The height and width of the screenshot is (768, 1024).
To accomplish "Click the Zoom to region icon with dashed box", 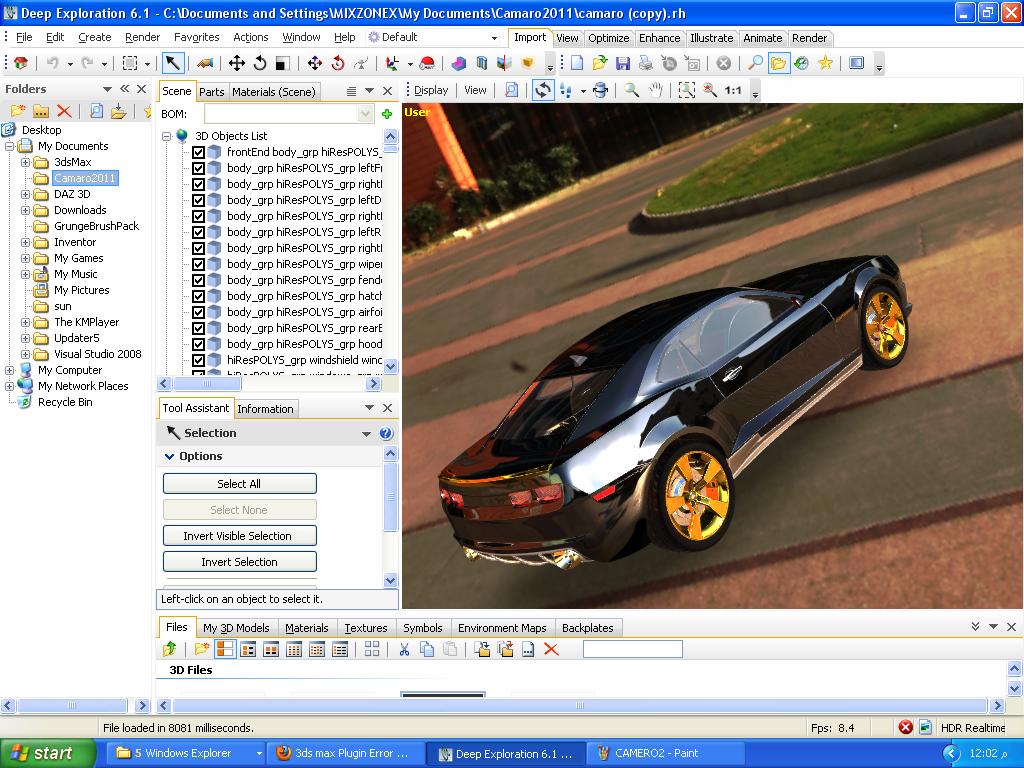I will coord(686,90).
